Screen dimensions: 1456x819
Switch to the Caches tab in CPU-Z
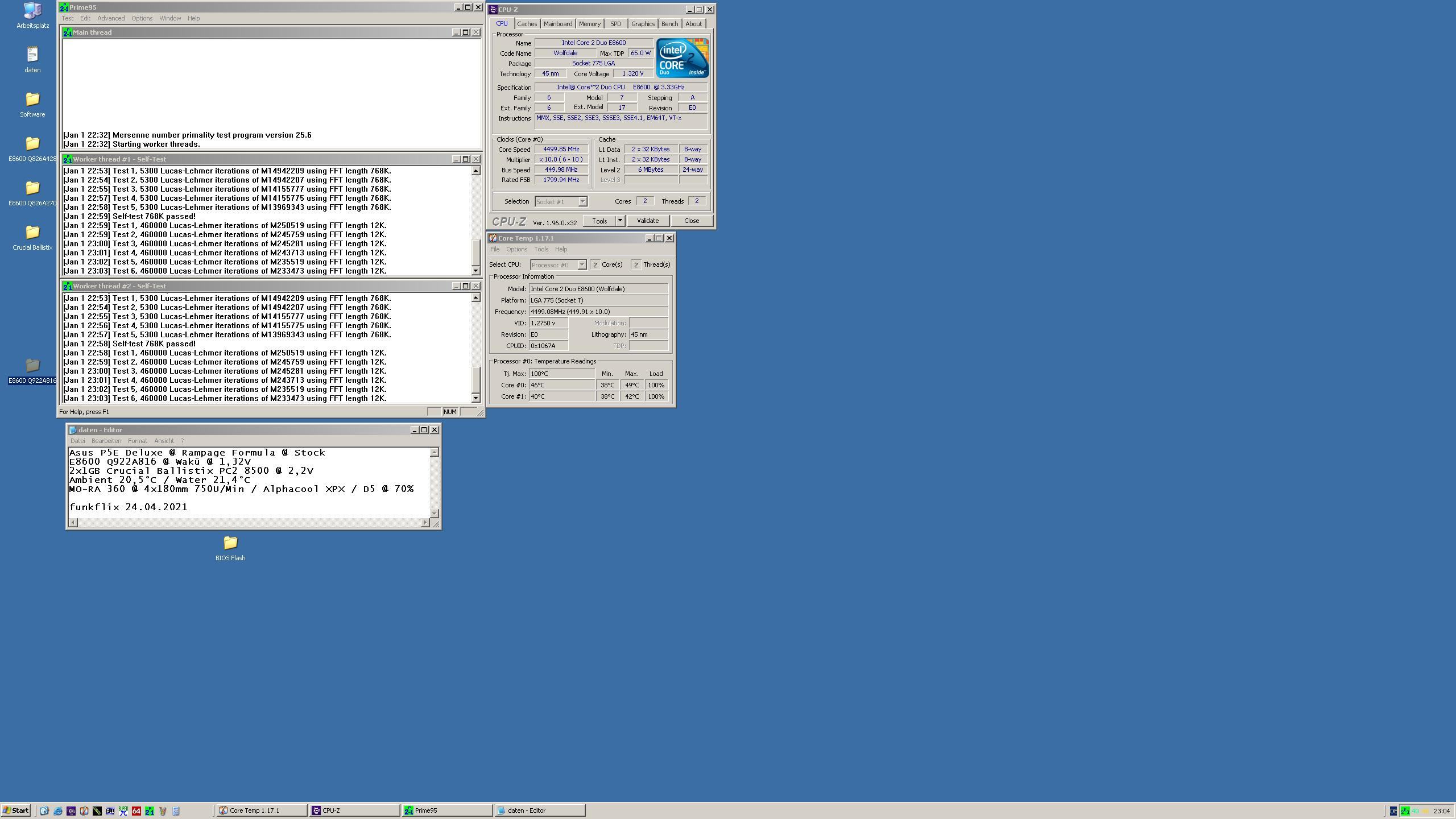pos(527,24)
